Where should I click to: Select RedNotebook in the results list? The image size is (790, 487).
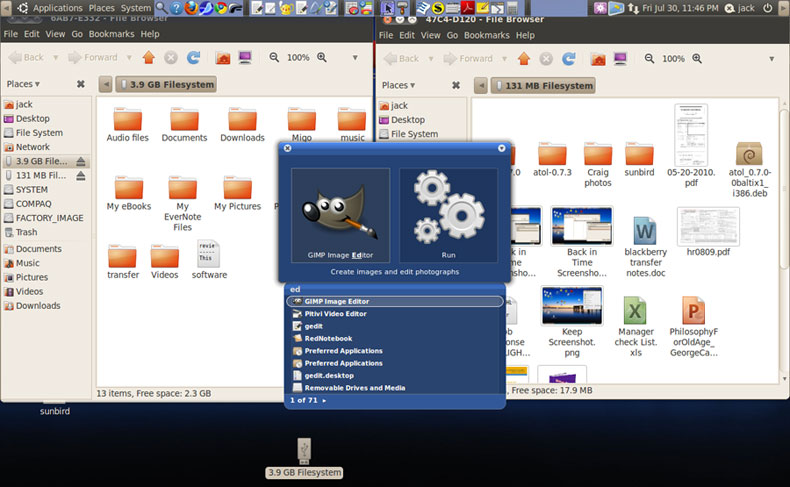coord(395,338)
